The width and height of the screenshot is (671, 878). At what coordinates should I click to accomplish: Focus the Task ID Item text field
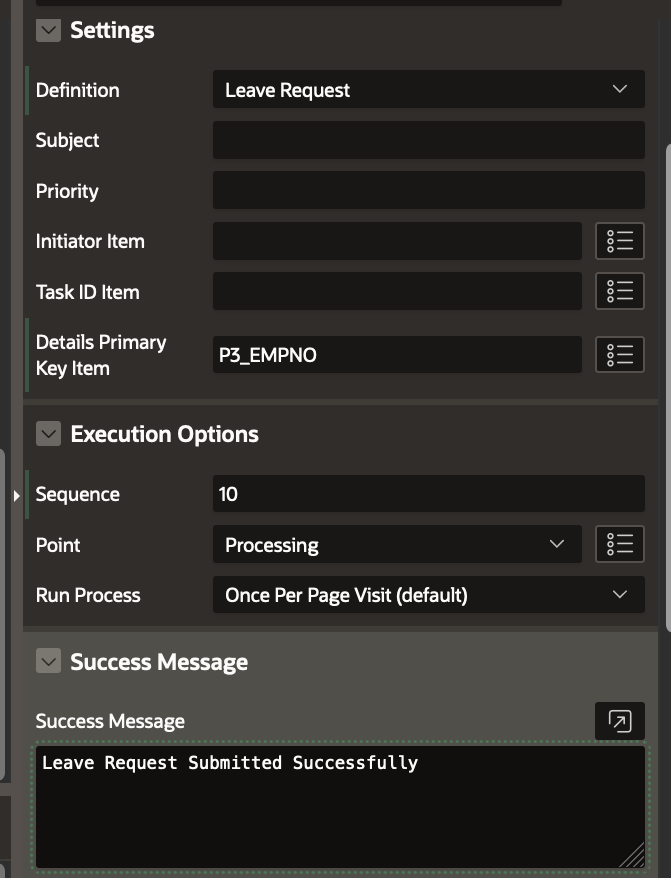[396, 291]
